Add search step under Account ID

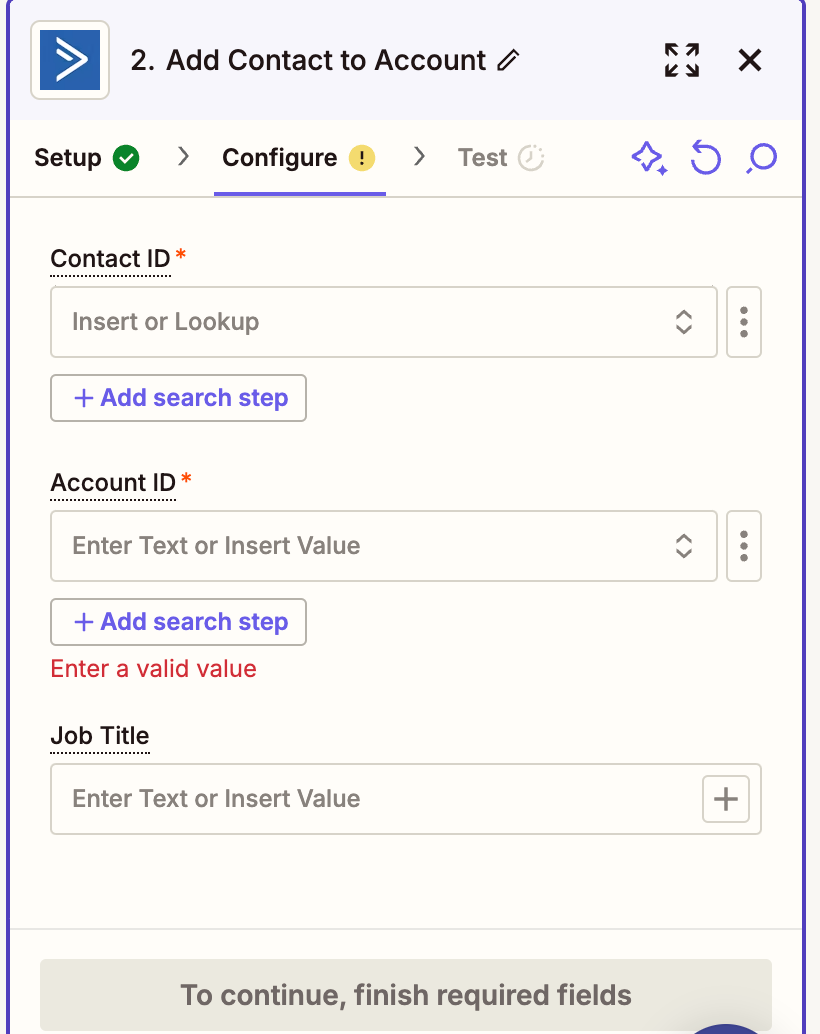[178, 622]
